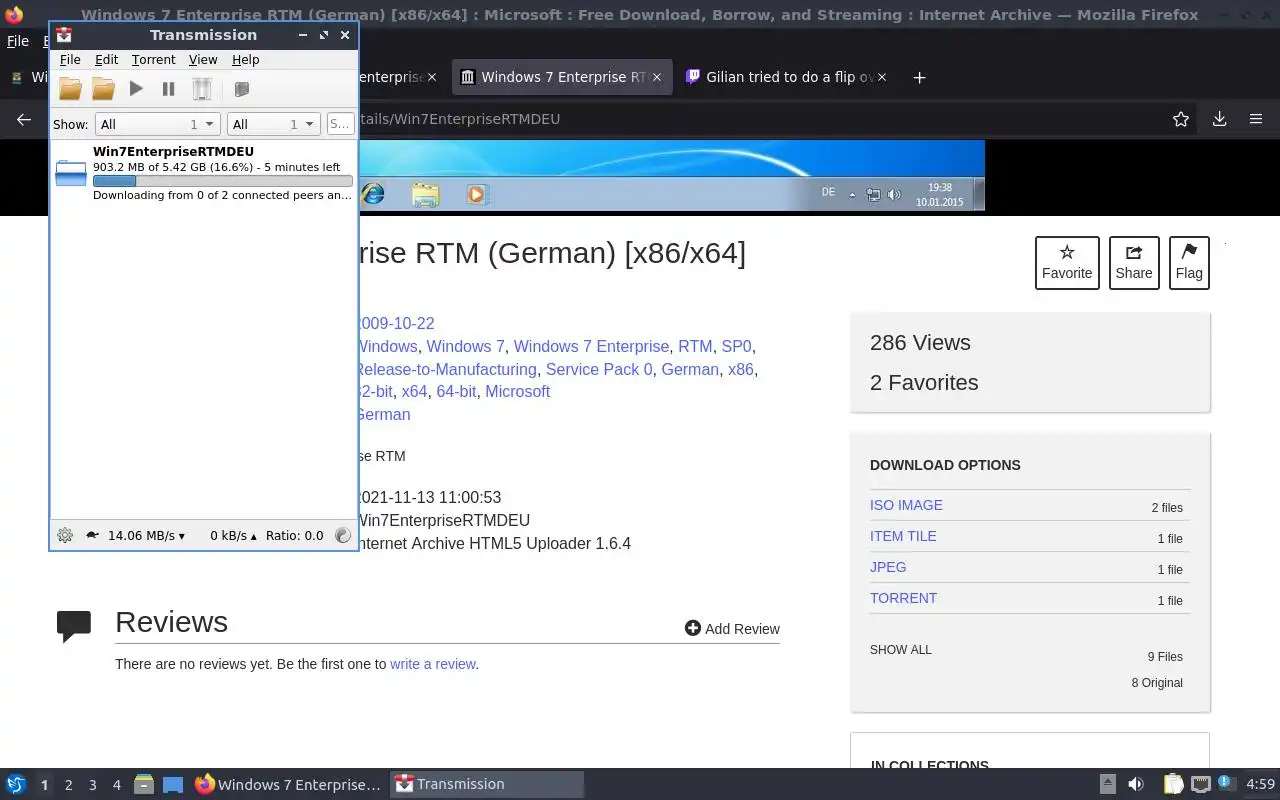Open the Microsoft topic link
Screen dimensions: 1280x800
click(518, 391)
